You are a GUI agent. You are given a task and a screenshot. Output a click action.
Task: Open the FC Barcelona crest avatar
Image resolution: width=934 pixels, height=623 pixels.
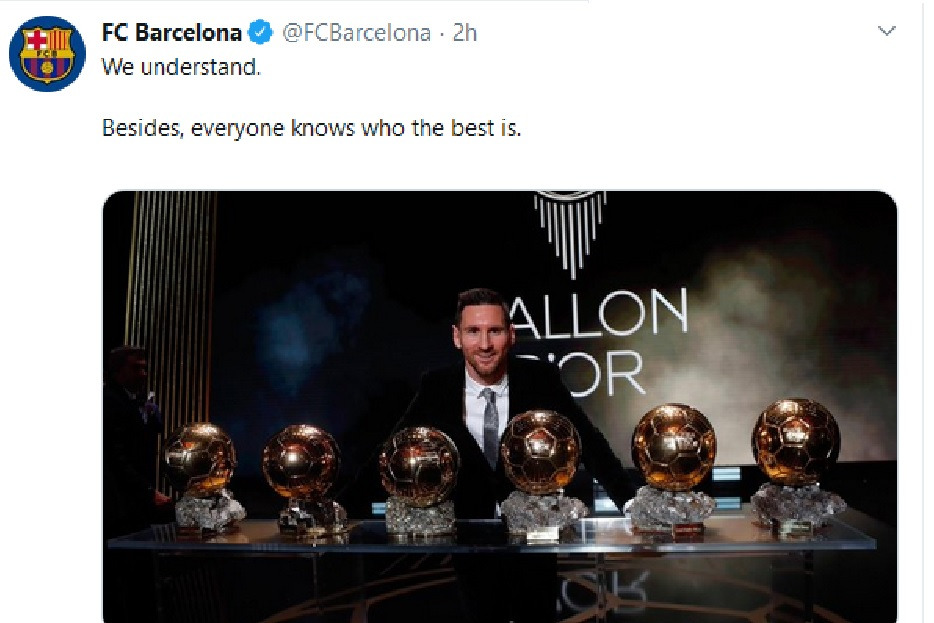(x=47, y=54)
